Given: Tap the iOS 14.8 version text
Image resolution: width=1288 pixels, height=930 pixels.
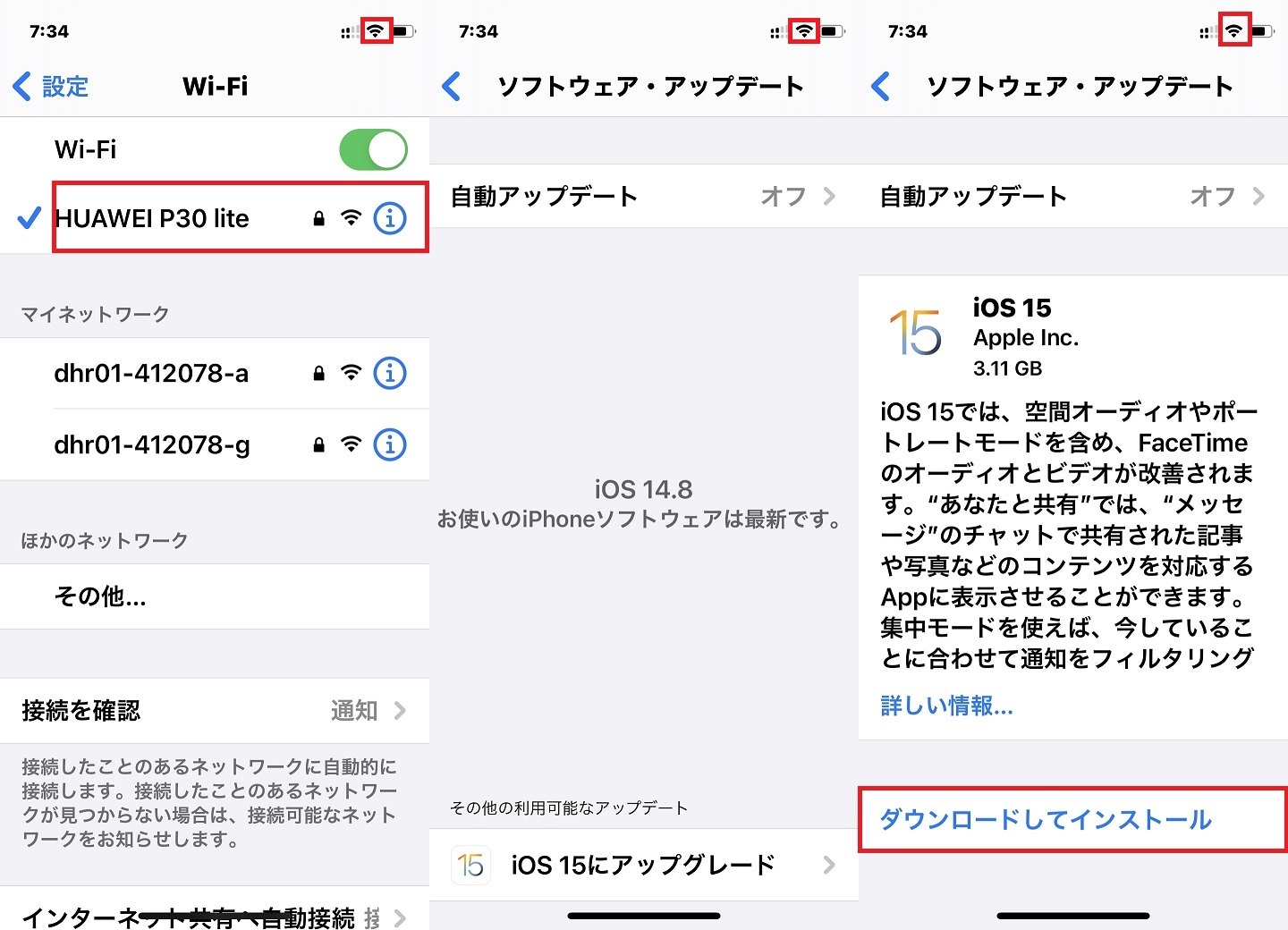Looking at the screenshot, I should [x=643, y=489].
